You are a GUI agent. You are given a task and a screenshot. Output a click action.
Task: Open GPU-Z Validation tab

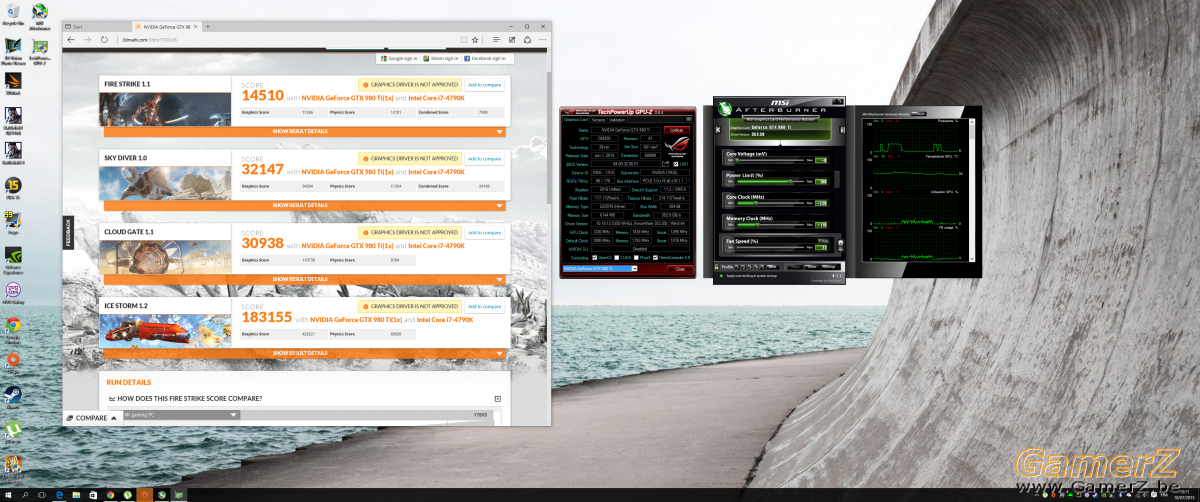(617, 119)
